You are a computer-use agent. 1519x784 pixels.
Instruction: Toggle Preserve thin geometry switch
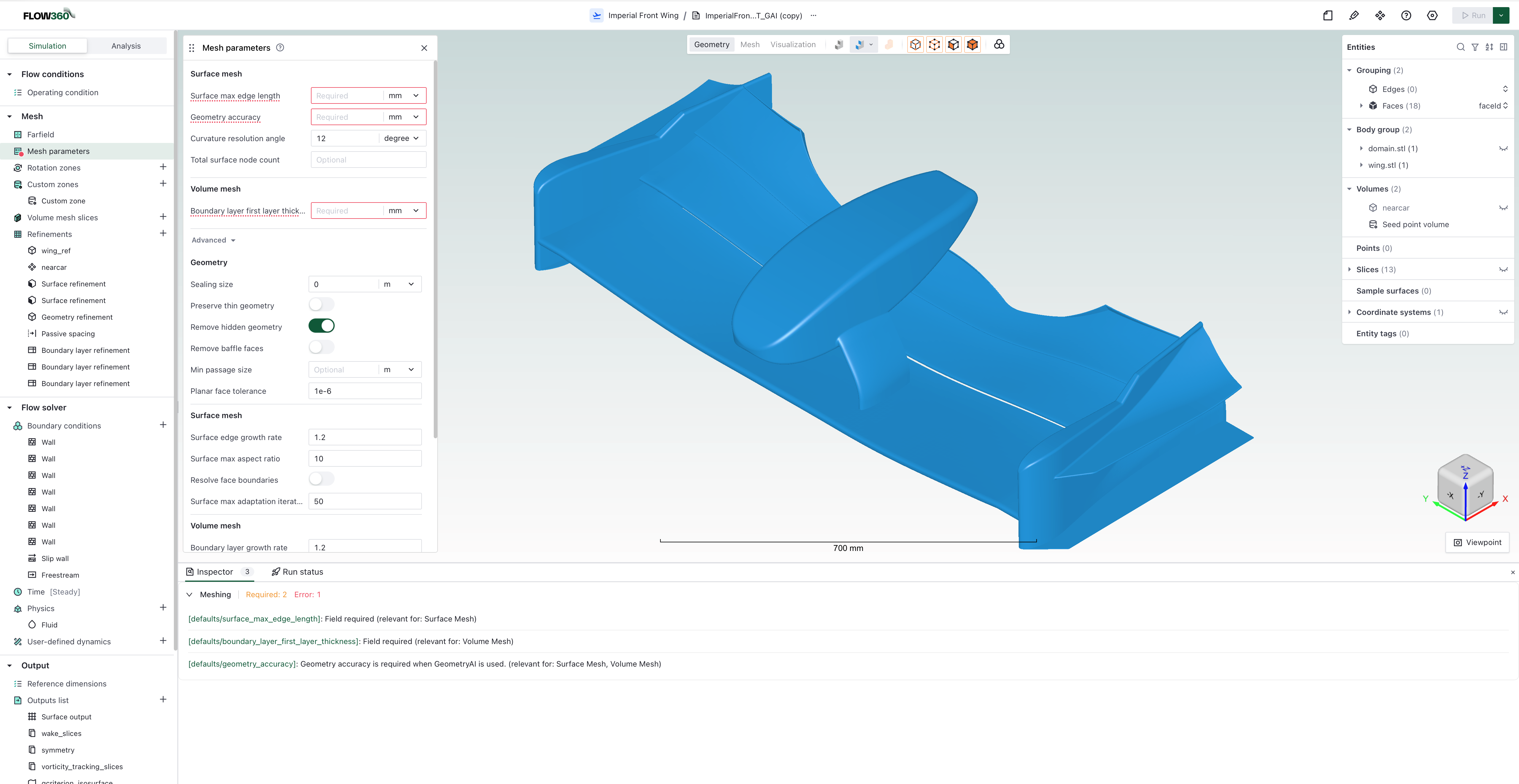[321, 305]
